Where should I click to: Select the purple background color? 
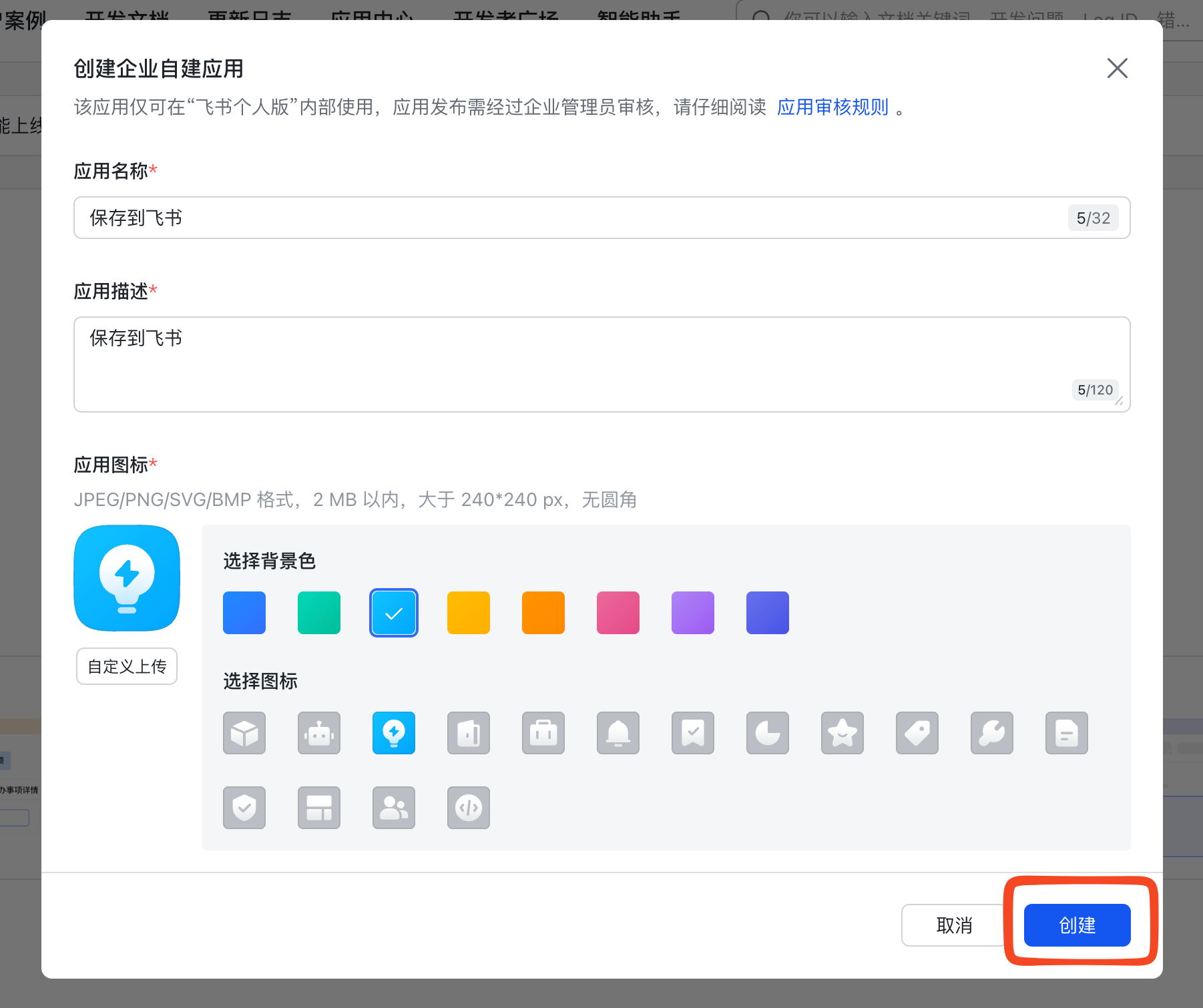point(692,612)
